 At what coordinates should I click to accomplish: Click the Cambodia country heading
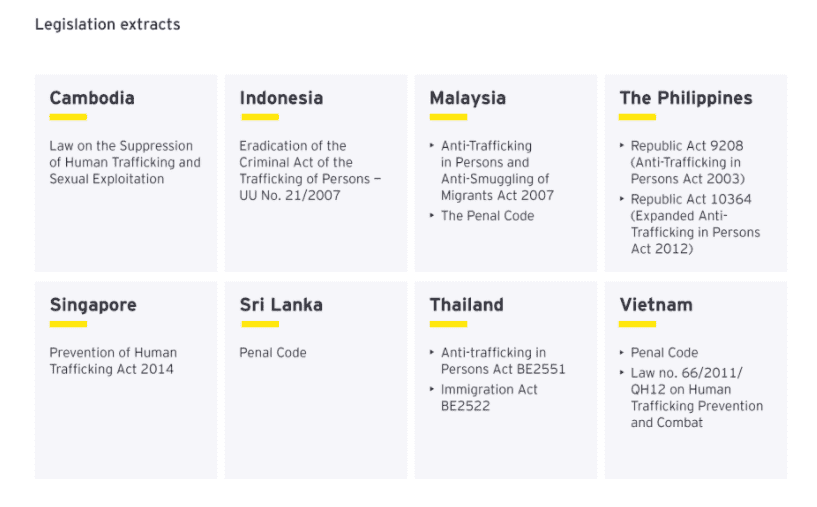(92, 98)
